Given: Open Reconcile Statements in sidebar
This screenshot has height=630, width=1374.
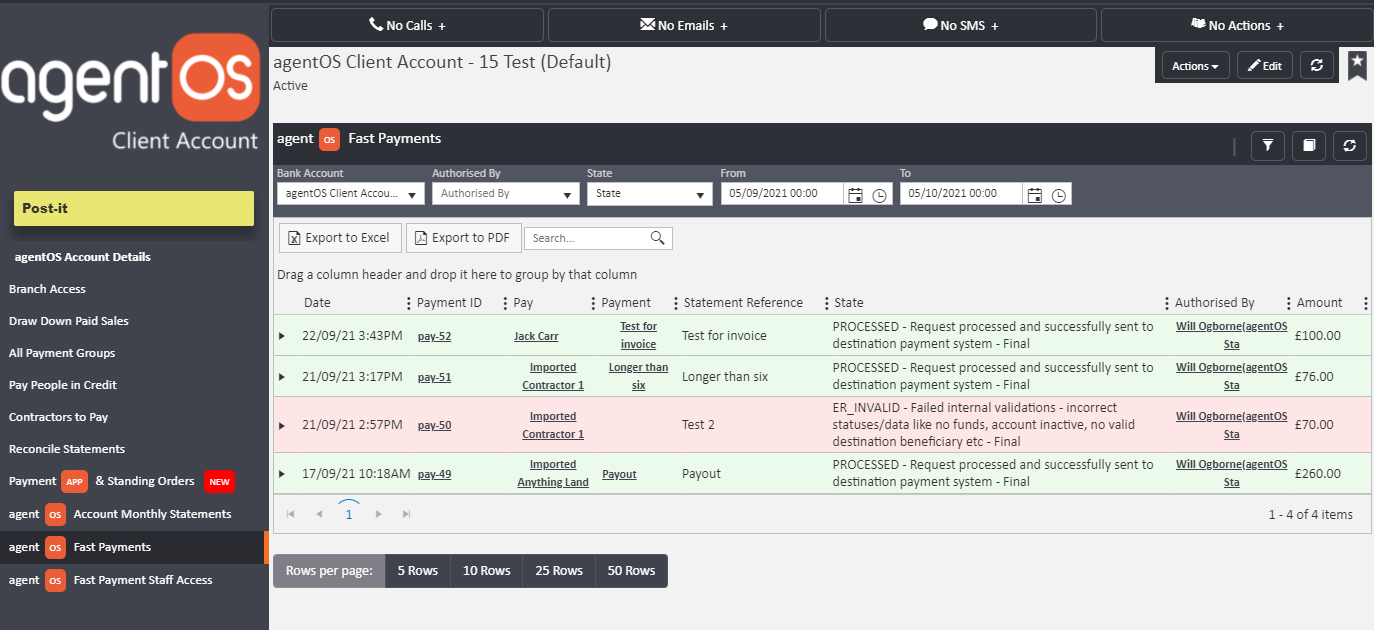Looking at the screenshot, I should tap(67, 449).
